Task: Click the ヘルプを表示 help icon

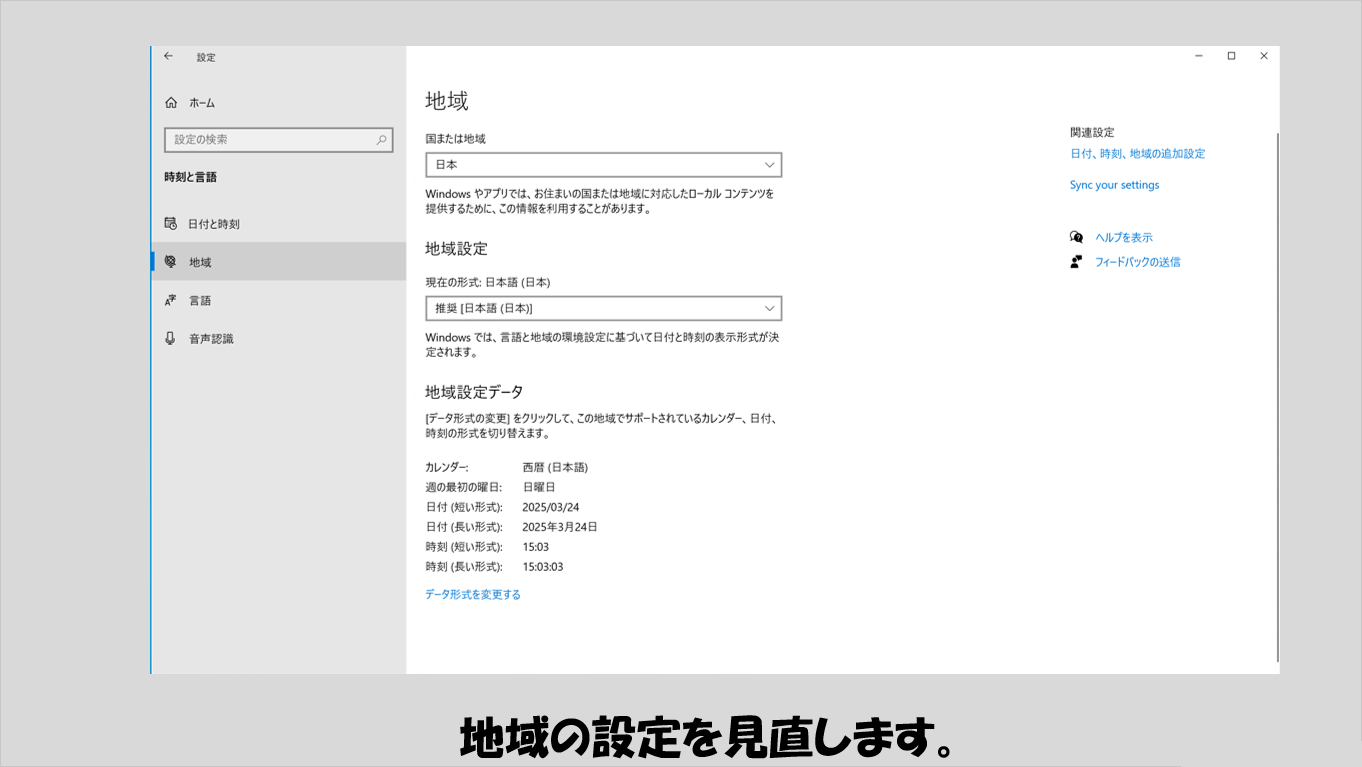Action: [x=1076, y=237]
